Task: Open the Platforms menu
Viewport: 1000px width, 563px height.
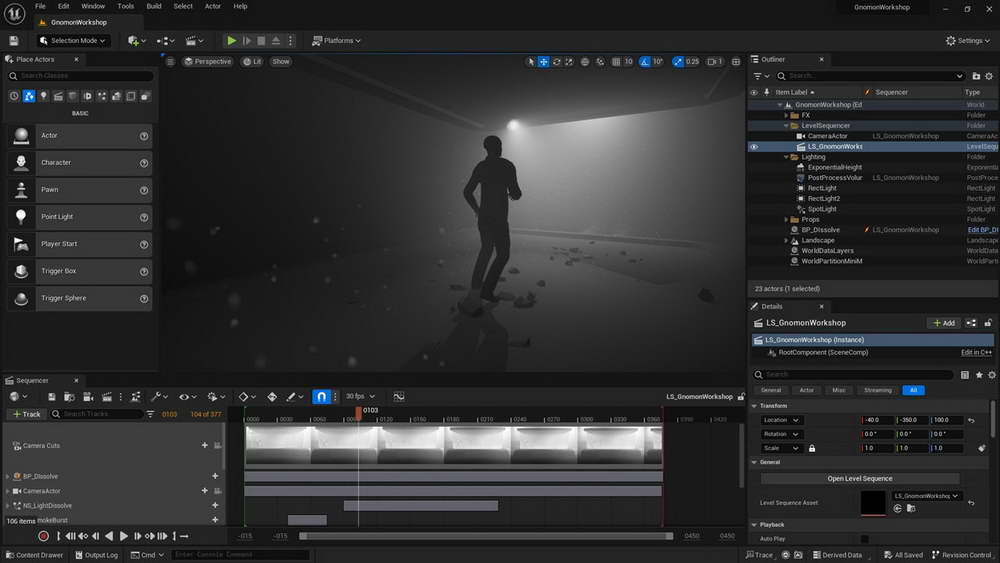Action: 337,40
